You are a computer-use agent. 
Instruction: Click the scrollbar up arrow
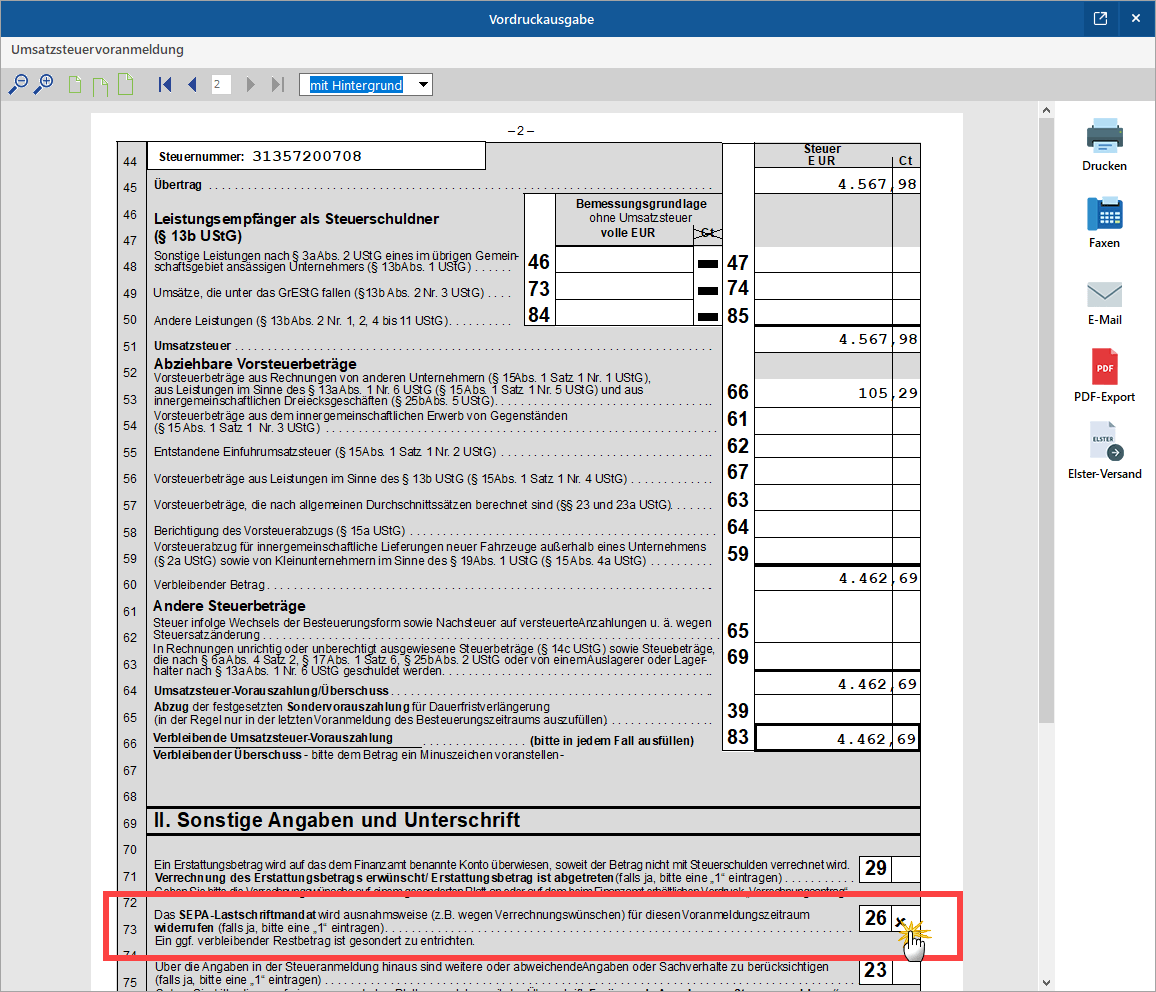click(1046, 111)
